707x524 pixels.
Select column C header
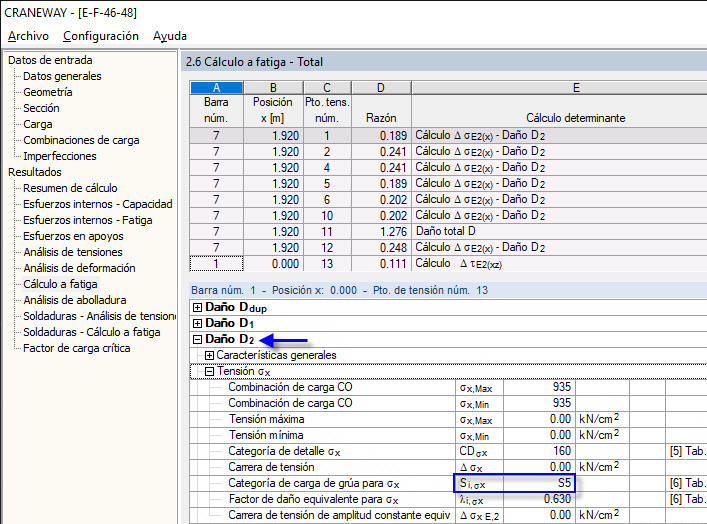pyautogui.click(x=327, y=87)
